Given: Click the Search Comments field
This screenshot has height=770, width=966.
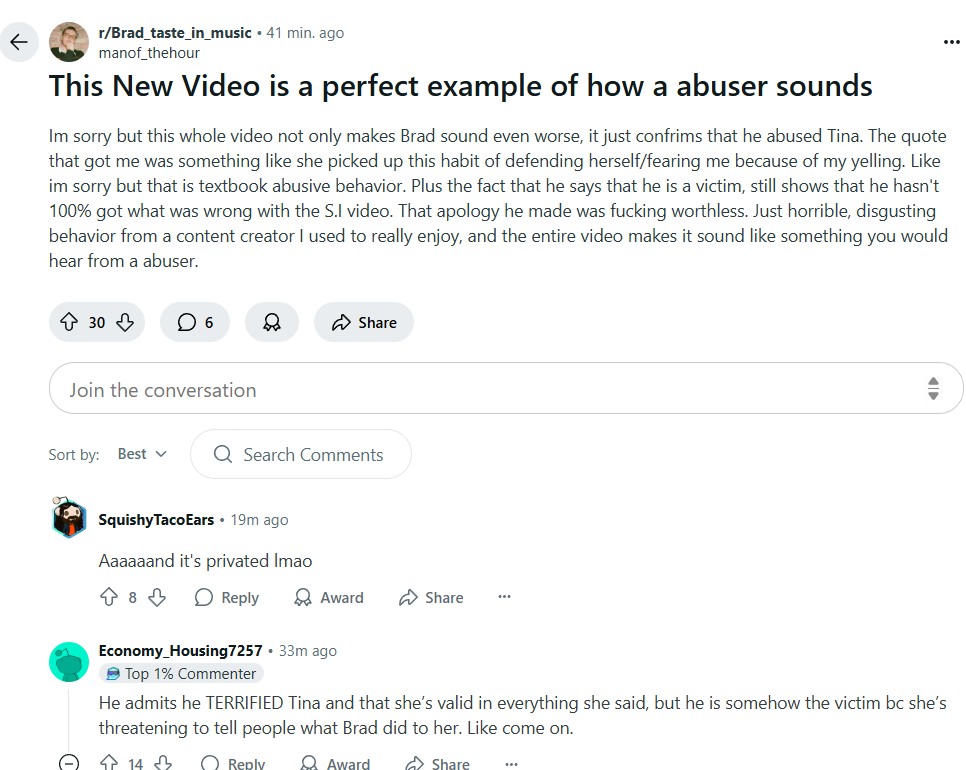Looking at the screenshot, I should pos(301,454).
